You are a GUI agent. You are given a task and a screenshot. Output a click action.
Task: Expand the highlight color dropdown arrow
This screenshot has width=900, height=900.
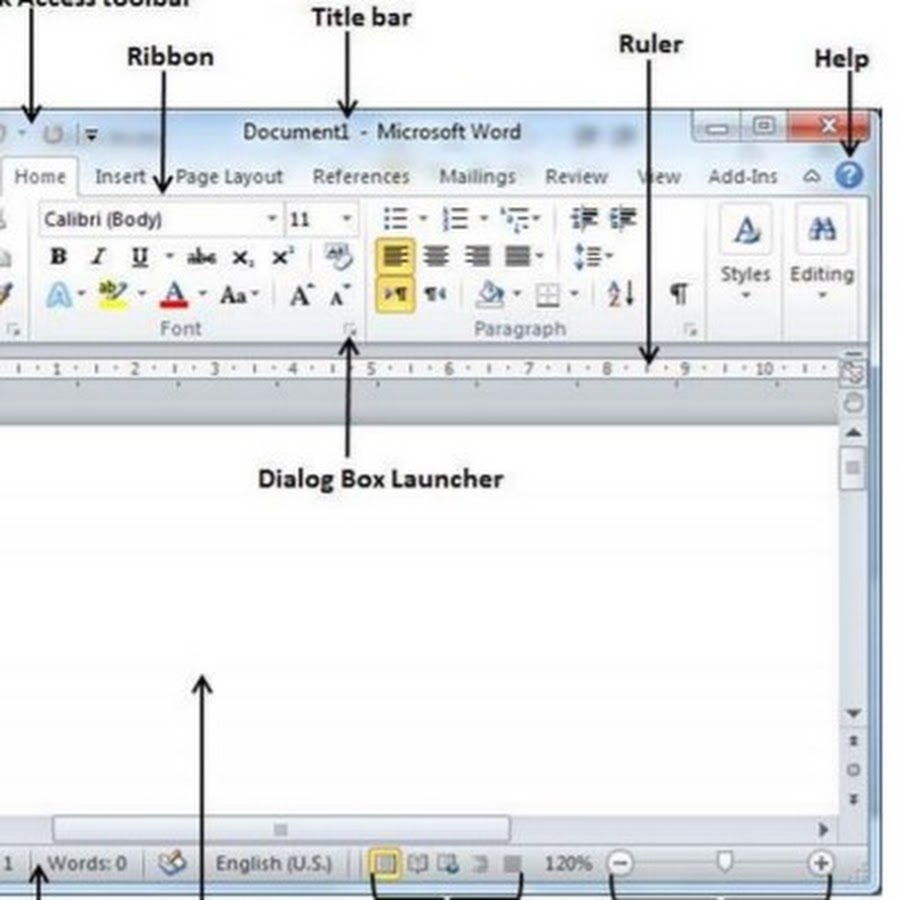[x=142, y=294]
